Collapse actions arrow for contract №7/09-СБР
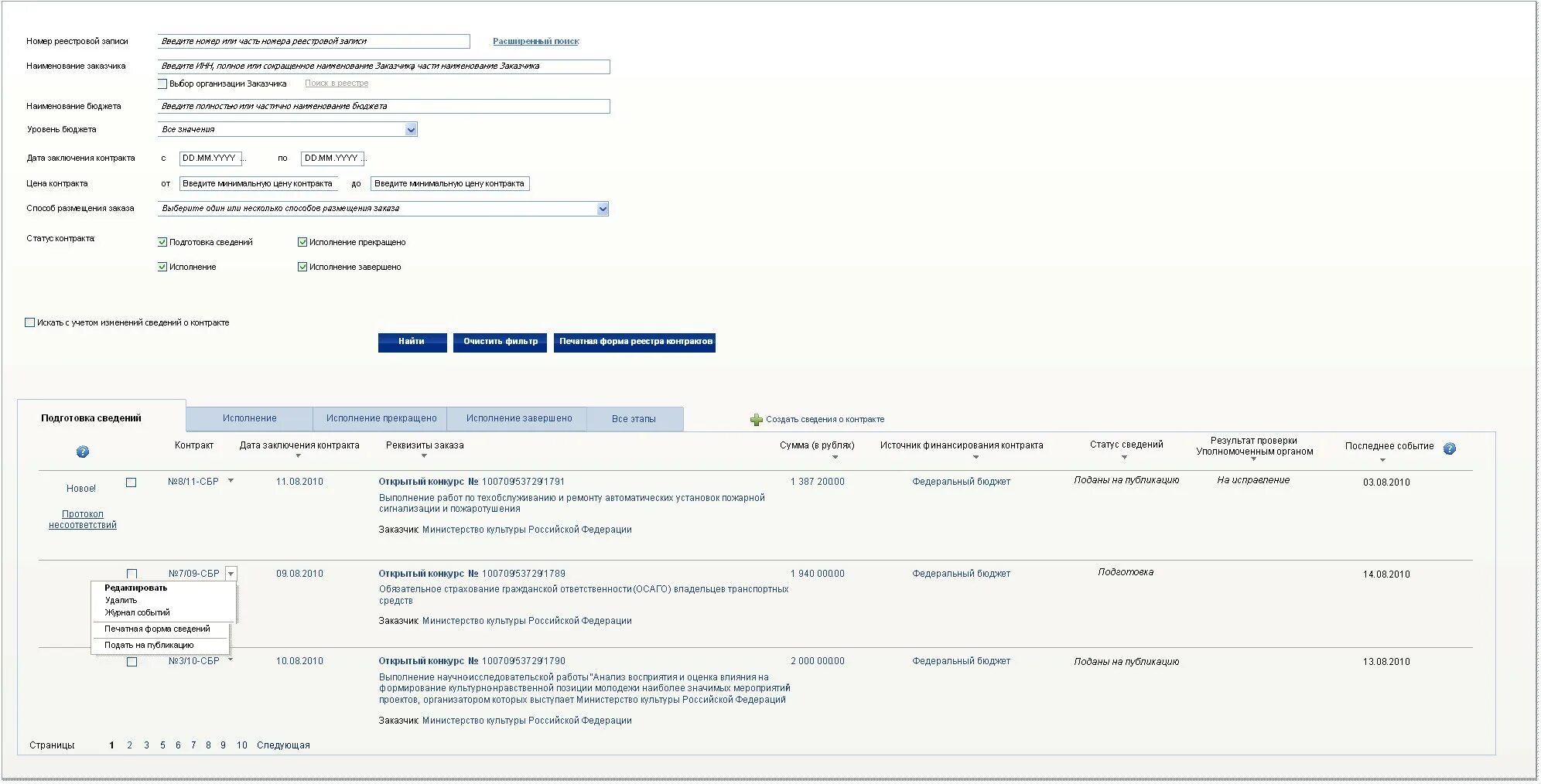Viewport: 1541px width, 784px height. (x=231, y=574)
